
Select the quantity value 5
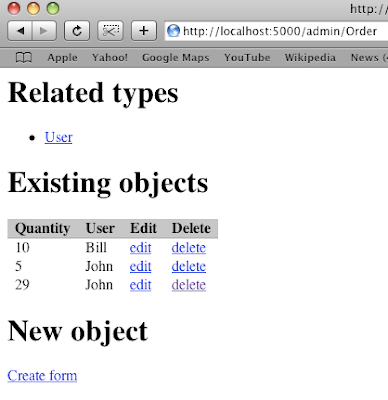[18, 266]
